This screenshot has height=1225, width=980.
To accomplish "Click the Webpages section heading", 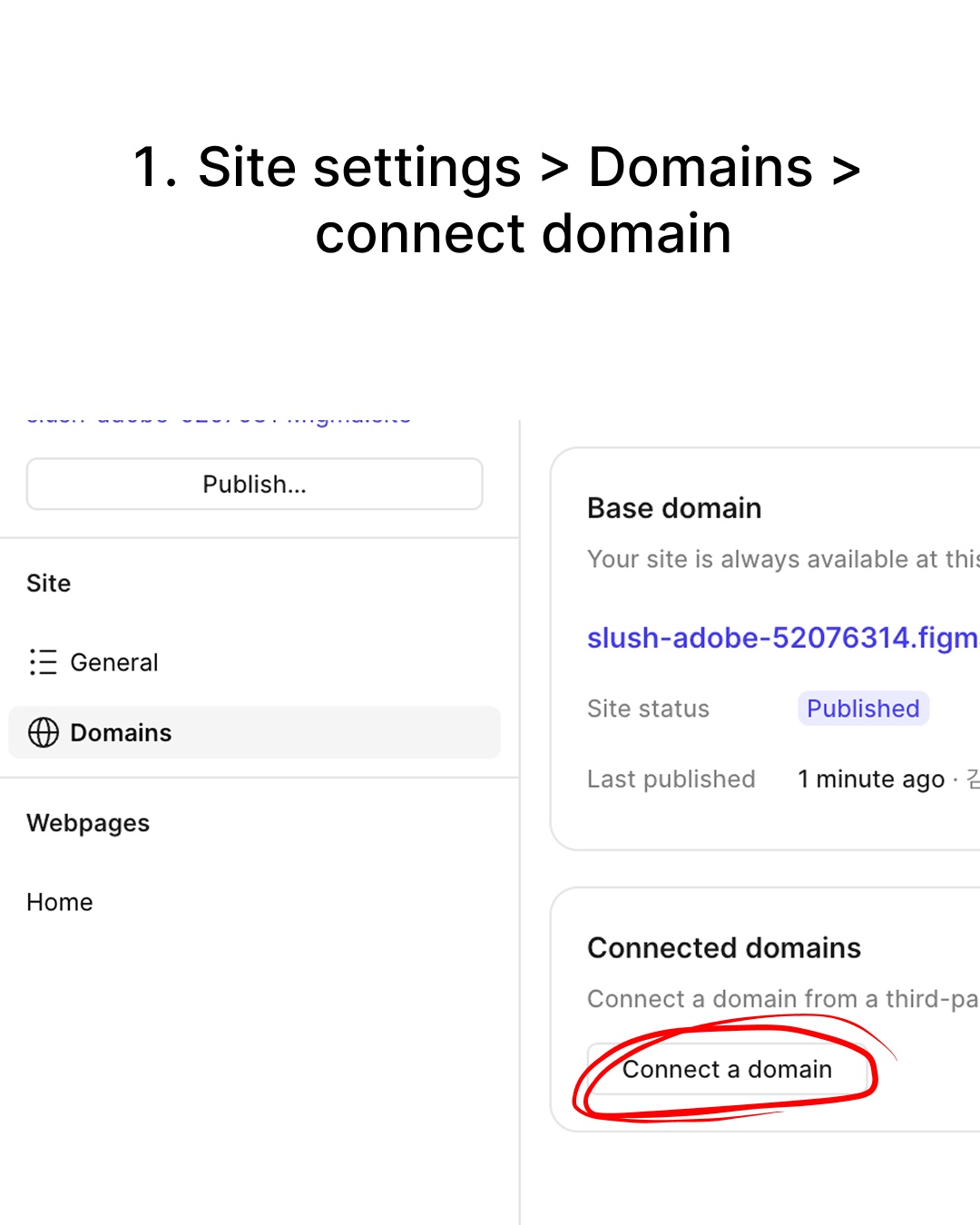I will coord(88,823).
